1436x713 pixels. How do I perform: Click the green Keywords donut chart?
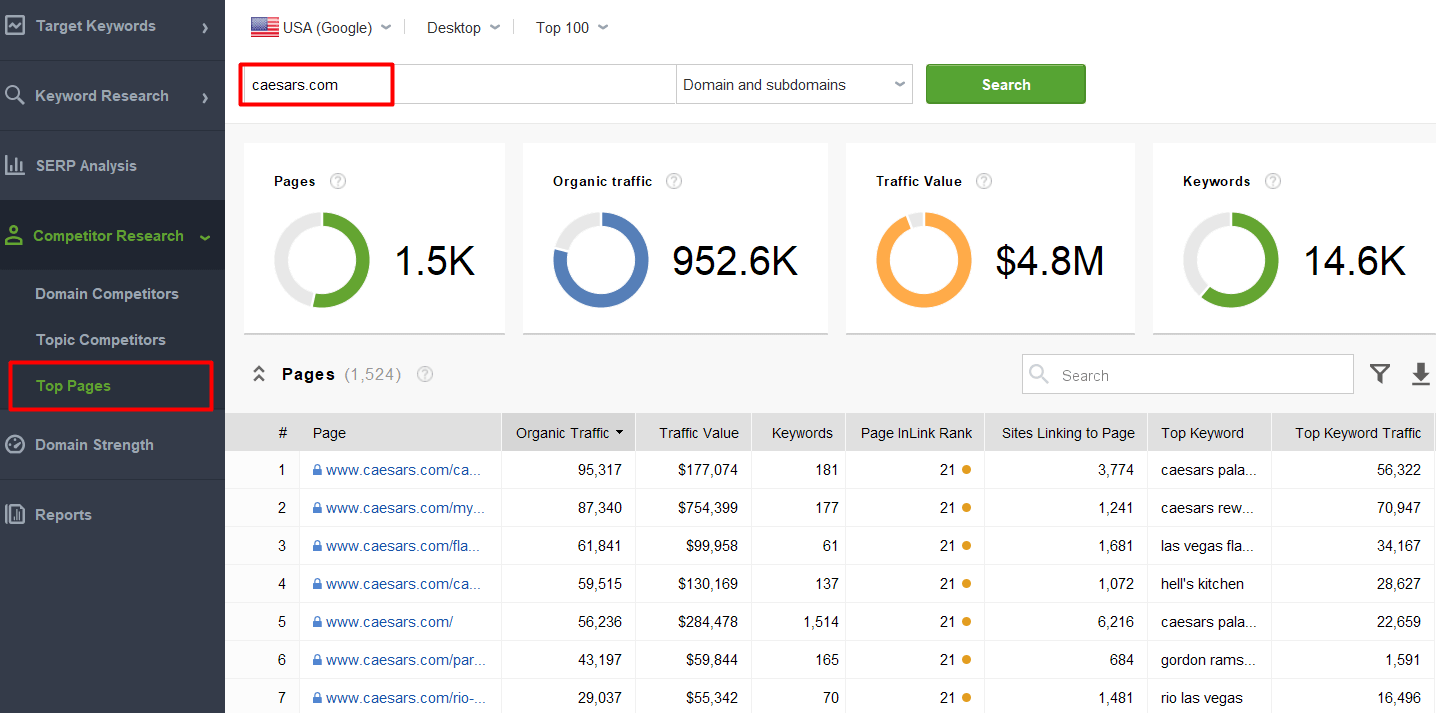[x=1231, y=260]
